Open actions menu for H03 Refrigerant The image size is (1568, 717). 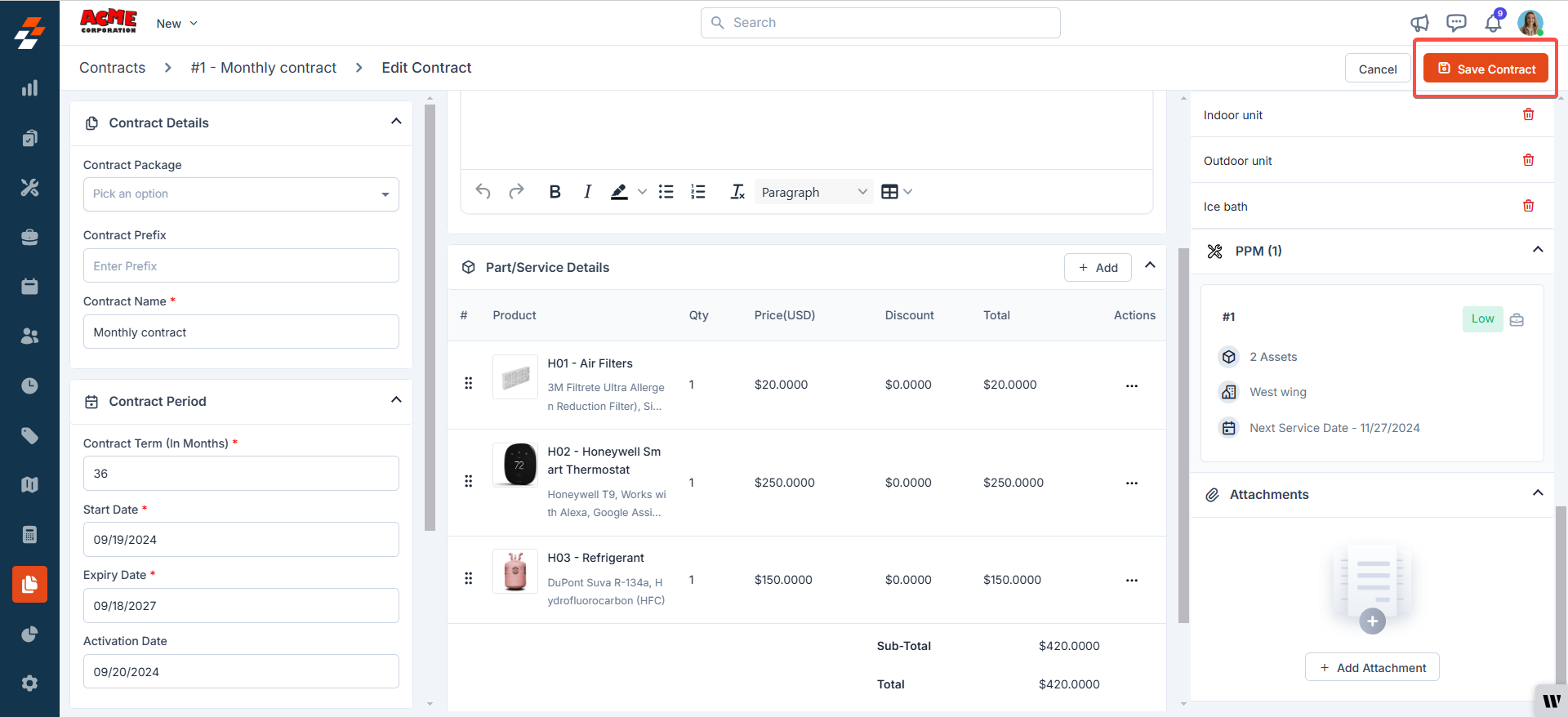[x=1131, y=580]
